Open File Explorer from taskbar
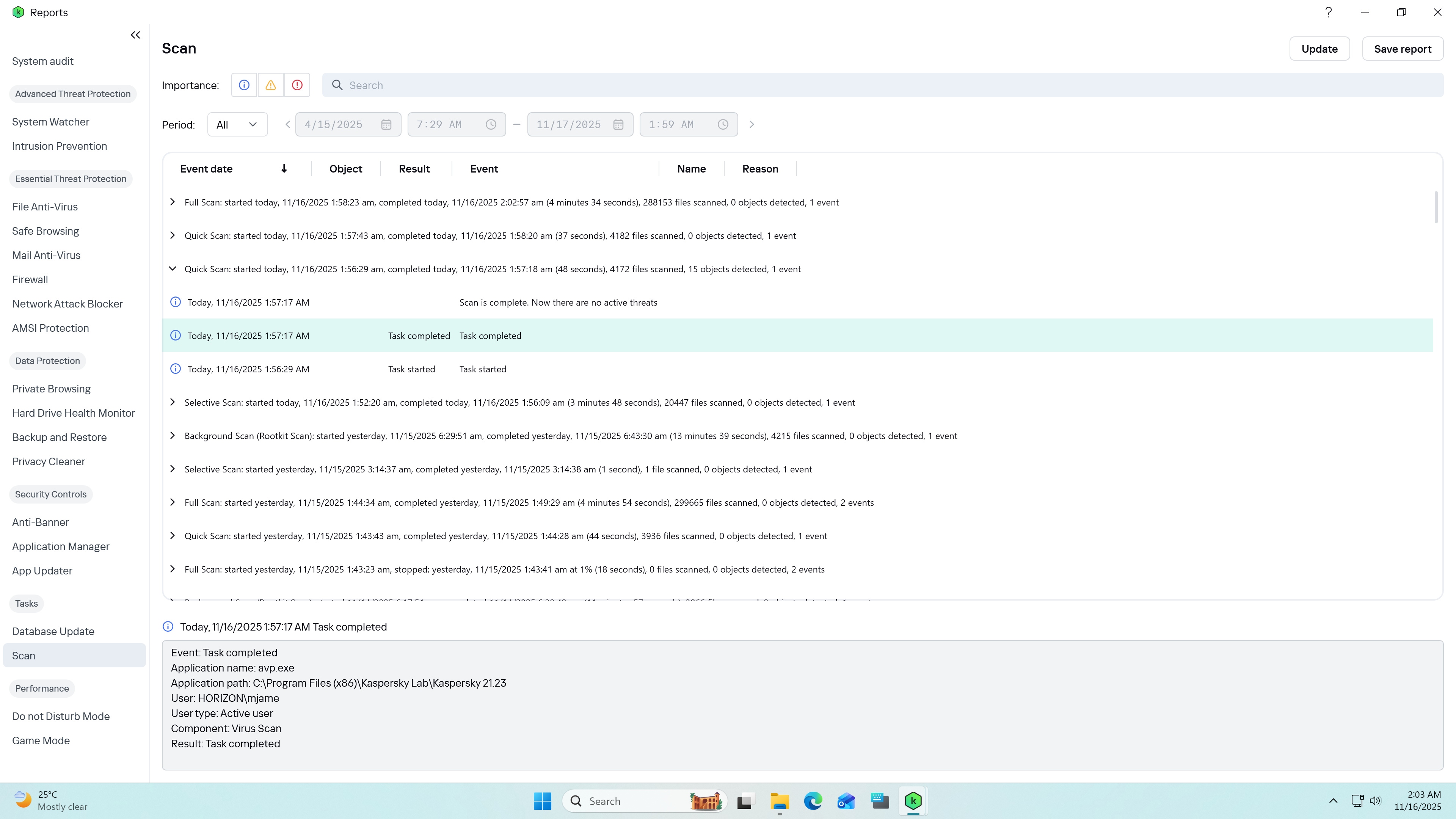The image size is (1456, 819). click(780, 801)
